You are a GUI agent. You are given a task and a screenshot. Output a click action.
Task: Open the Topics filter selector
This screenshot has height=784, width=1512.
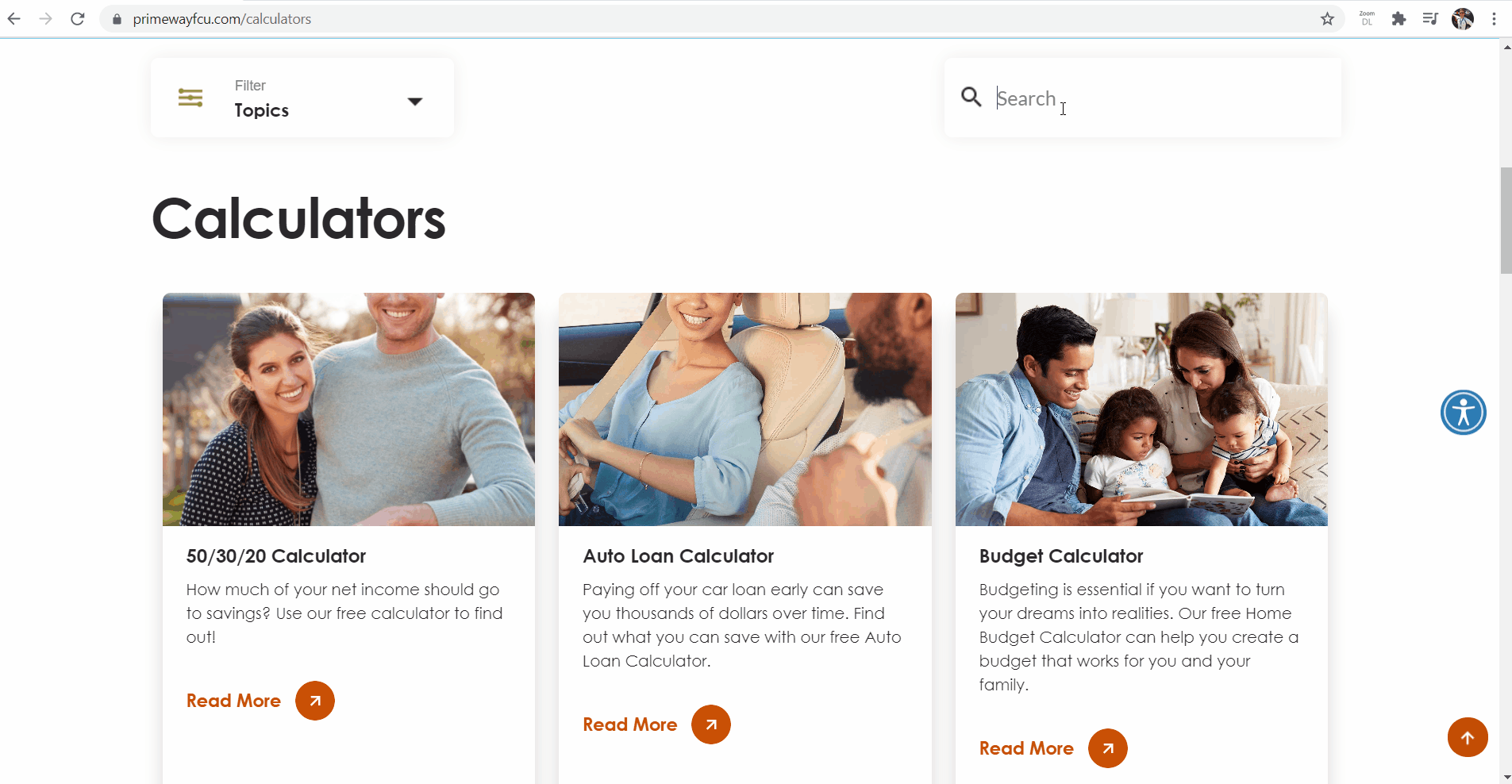[302, 98]
